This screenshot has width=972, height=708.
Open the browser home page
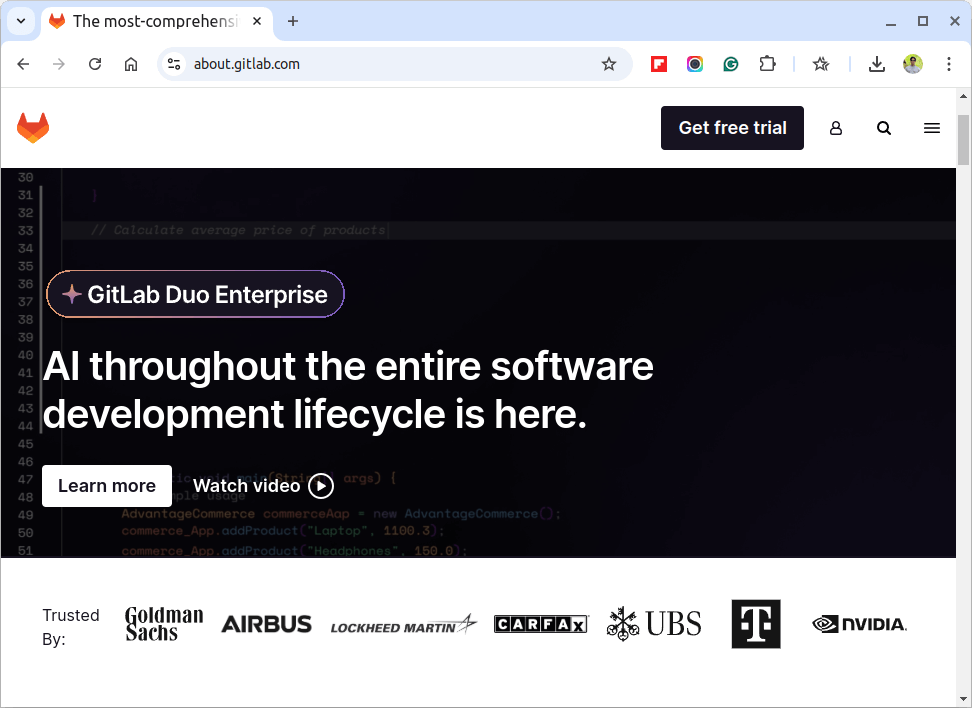point(131,64)
